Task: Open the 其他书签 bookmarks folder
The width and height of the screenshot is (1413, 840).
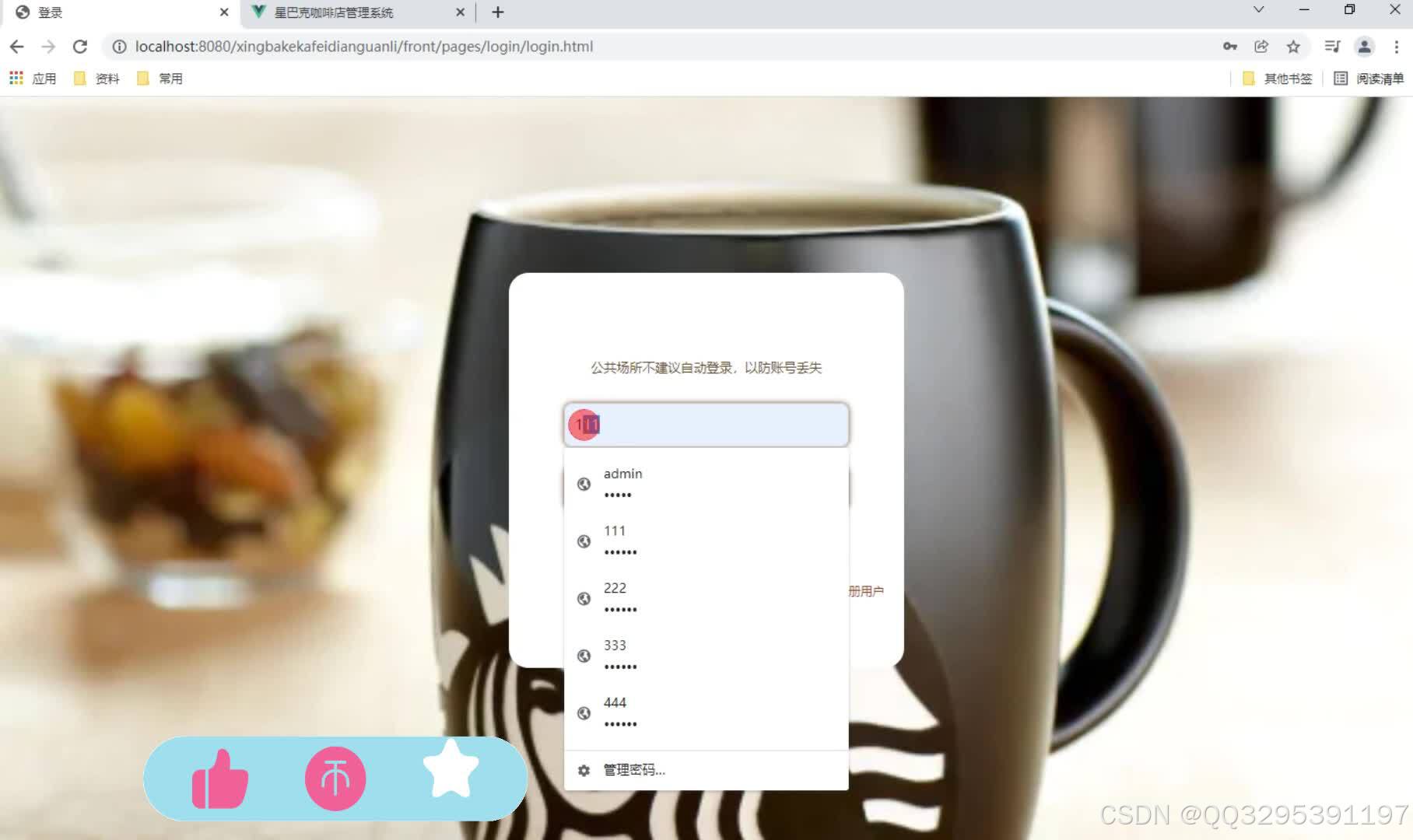Action: (x=1277, y=79)
